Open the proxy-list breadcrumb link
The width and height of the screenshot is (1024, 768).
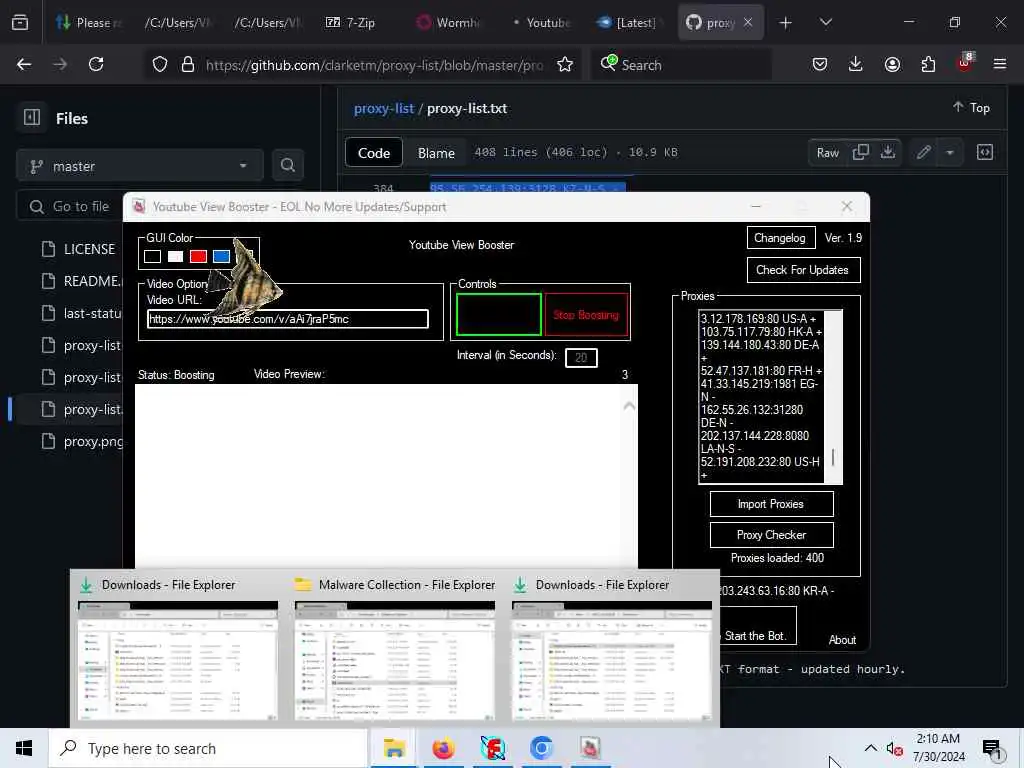tap(384, 108)
